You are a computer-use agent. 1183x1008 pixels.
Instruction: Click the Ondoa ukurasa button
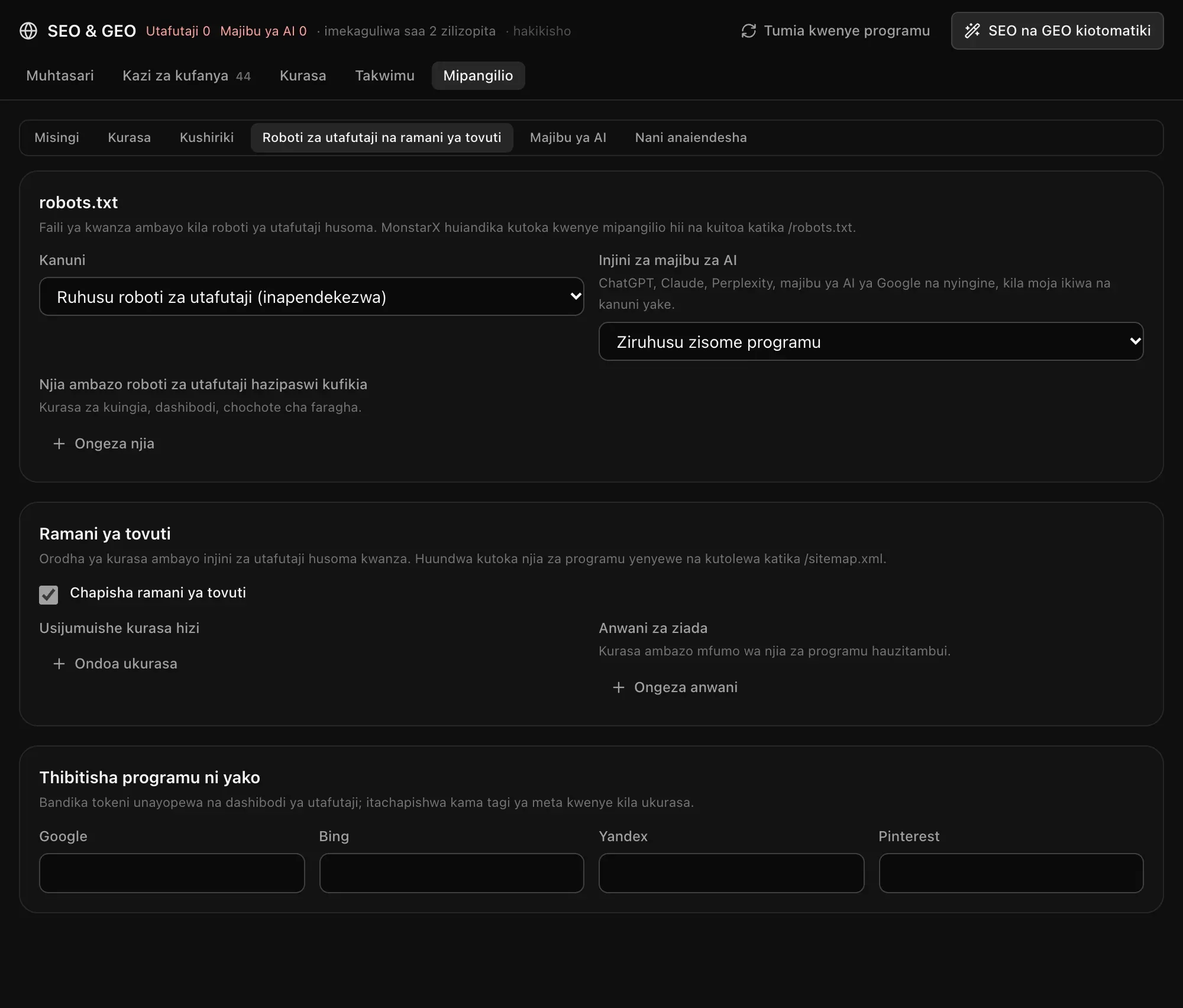(x=115, y=664)
